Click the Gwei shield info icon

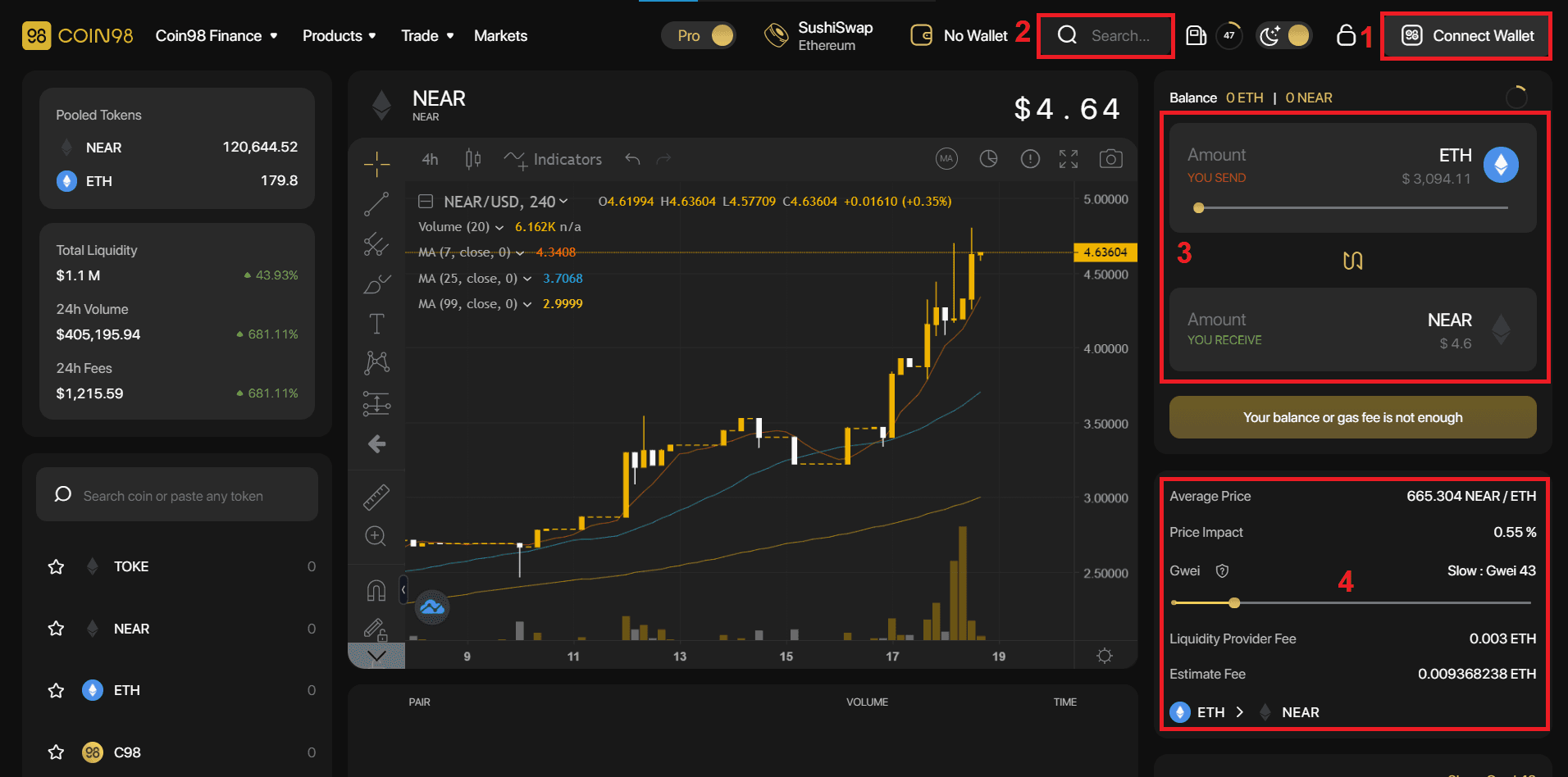pyautogui.click(x=1222, y=571)
